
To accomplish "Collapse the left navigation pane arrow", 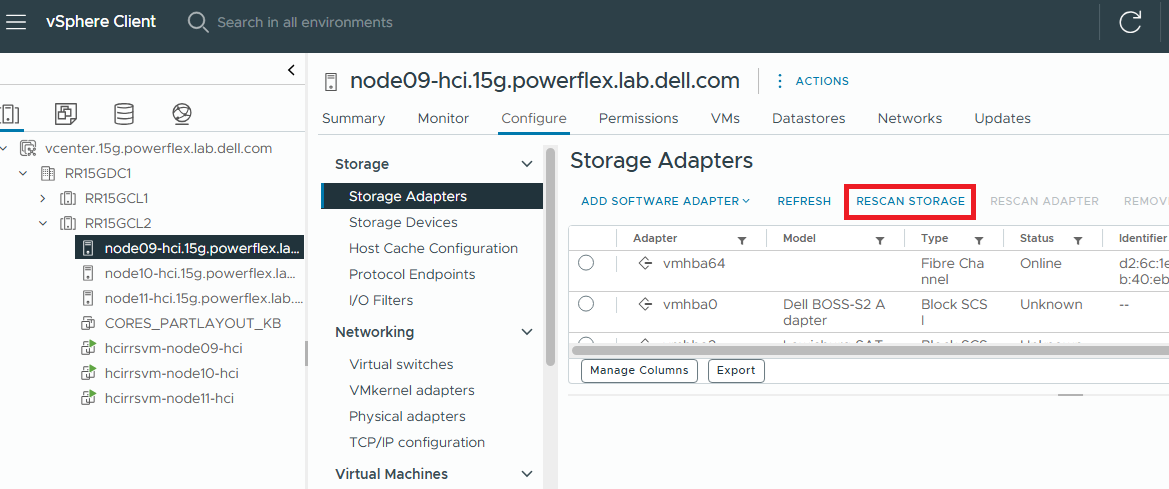I will 291,70.
